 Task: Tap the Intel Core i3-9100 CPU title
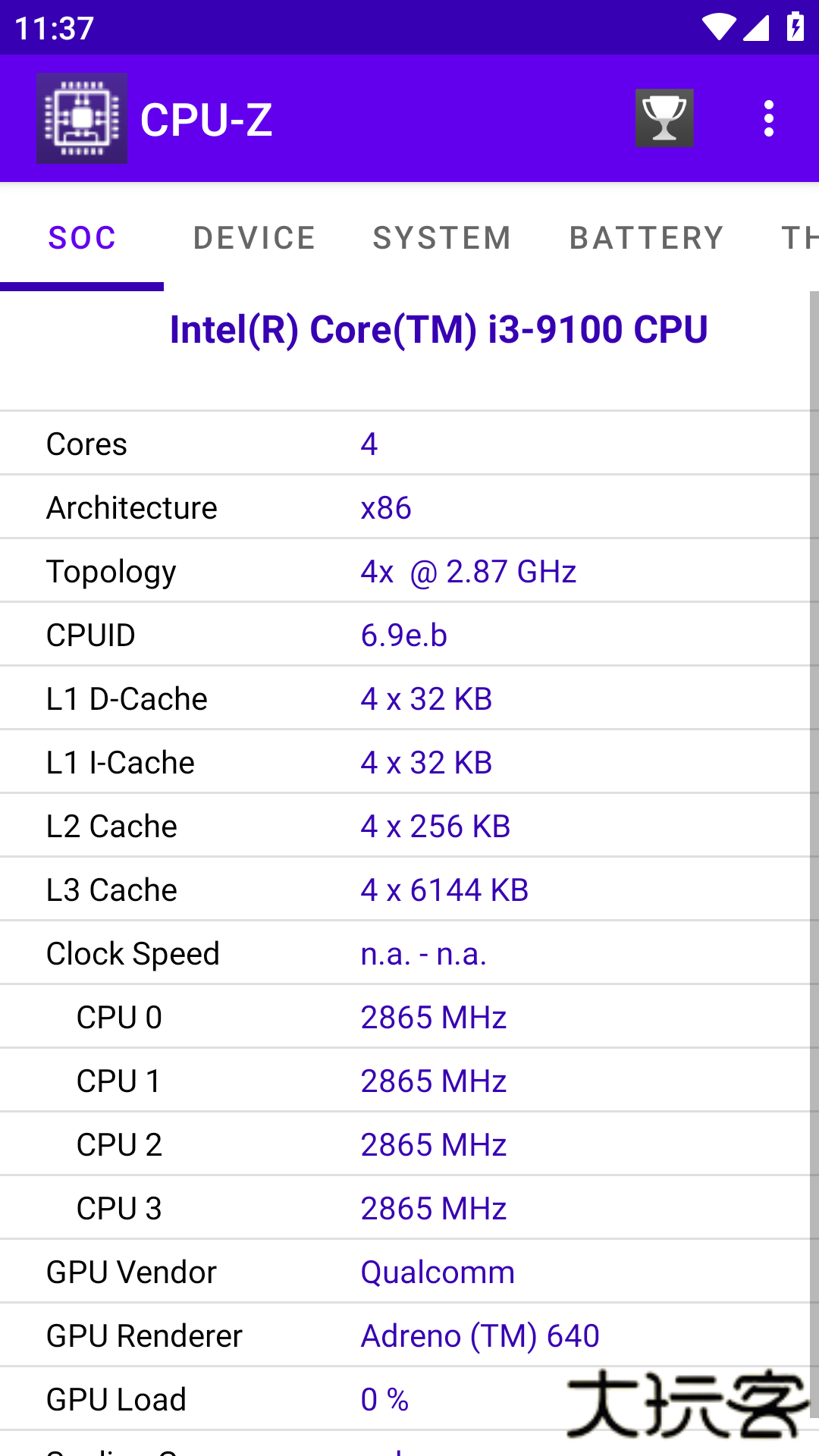[x=437, y=329]
